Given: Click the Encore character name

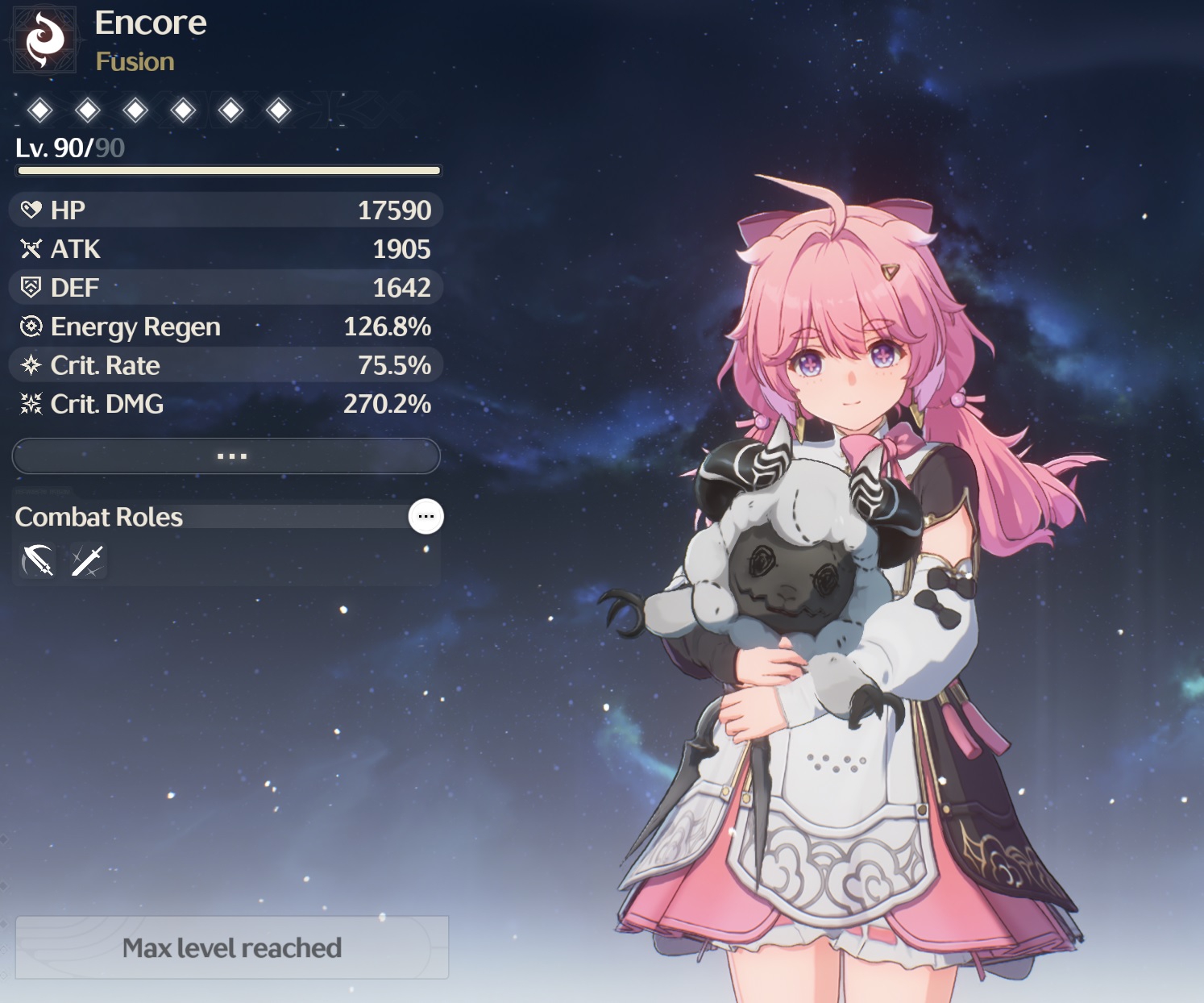Looking at the screenshot, I should point(151,23).
